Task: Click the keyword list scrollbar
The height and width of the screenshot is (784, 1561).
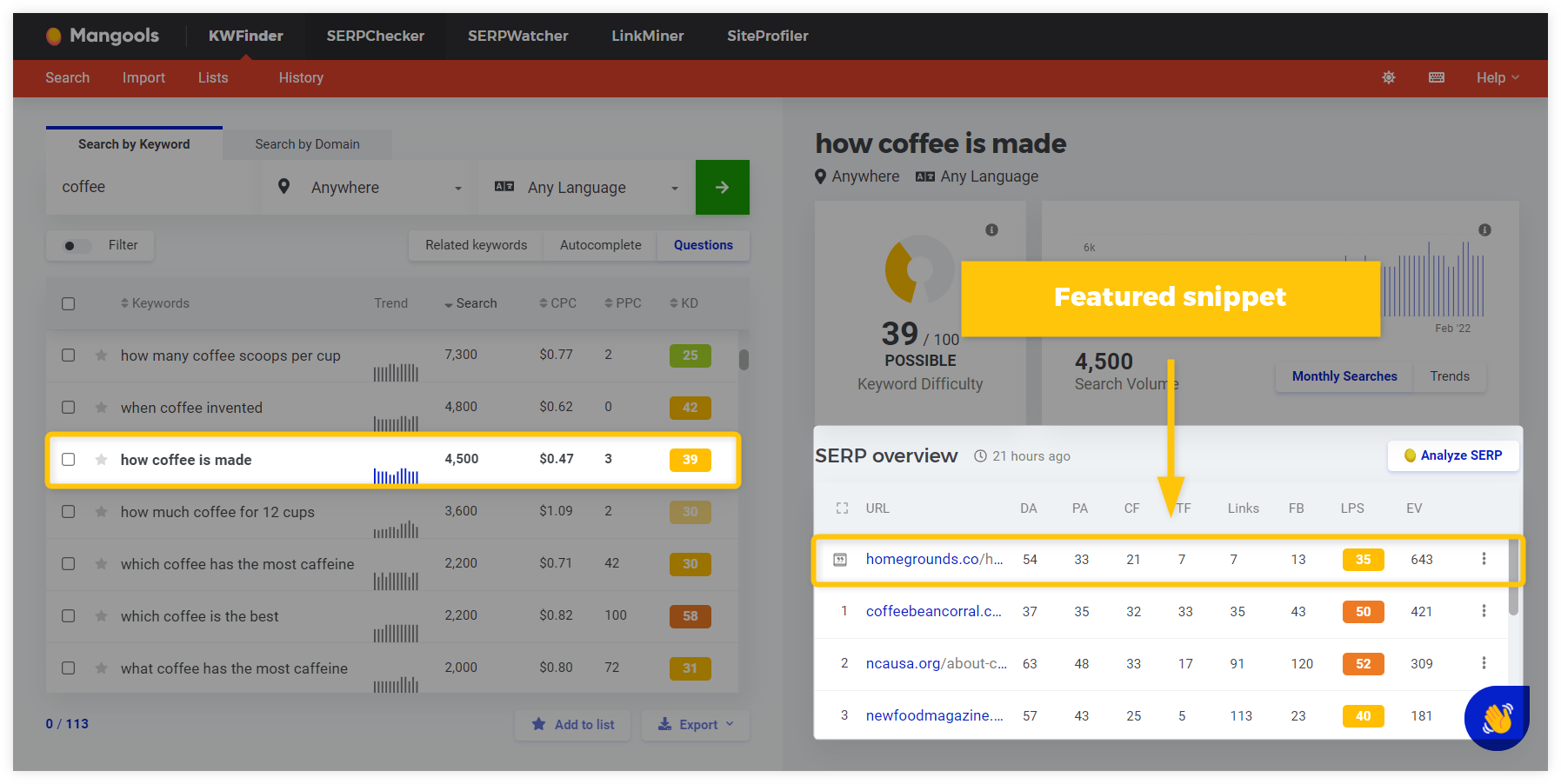Action: point(744,360)
